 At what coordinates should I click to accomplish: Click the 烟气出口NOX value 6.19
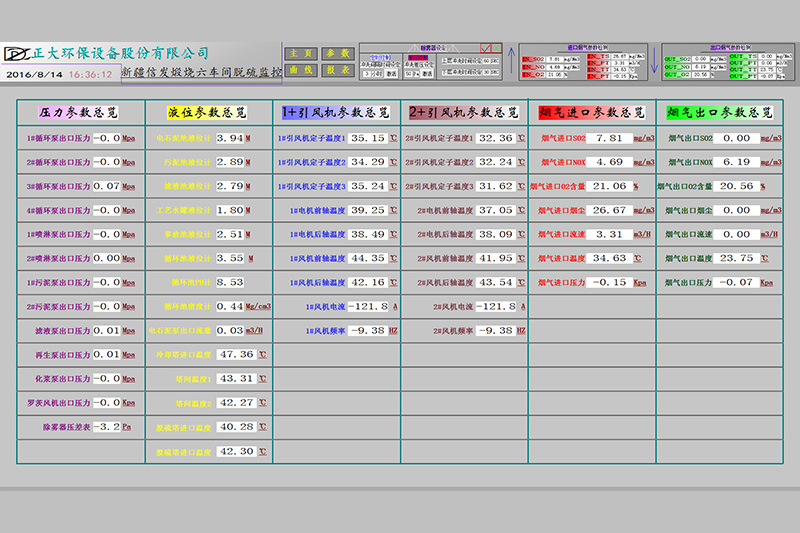[x=736, y=162]
